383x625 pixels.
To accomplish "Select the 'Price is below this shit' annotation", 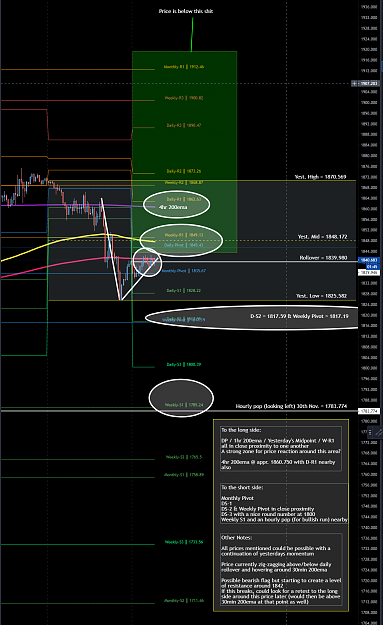I will pyautogui.click(x=186, y=11).
